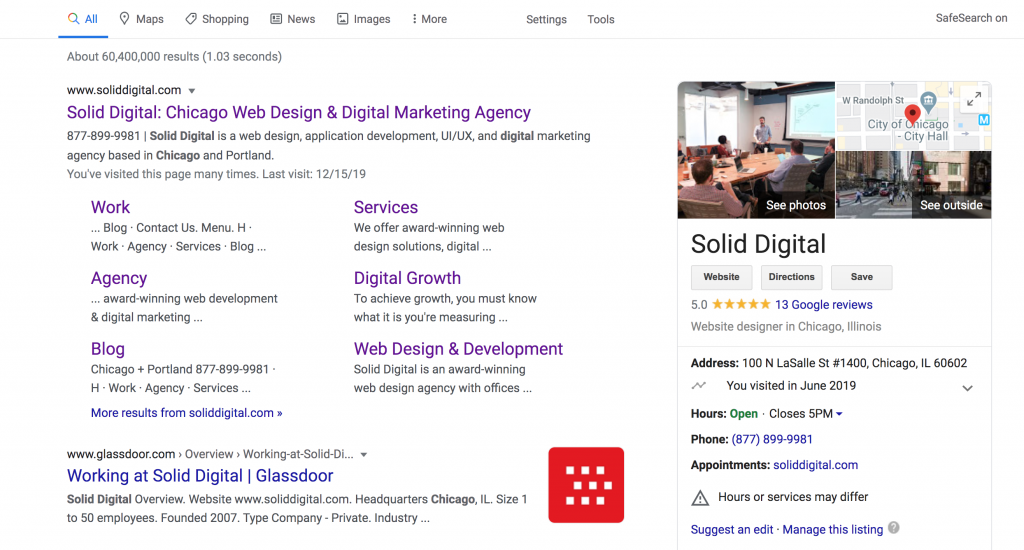
Task: Open search Settings
Action: point(546,20)
